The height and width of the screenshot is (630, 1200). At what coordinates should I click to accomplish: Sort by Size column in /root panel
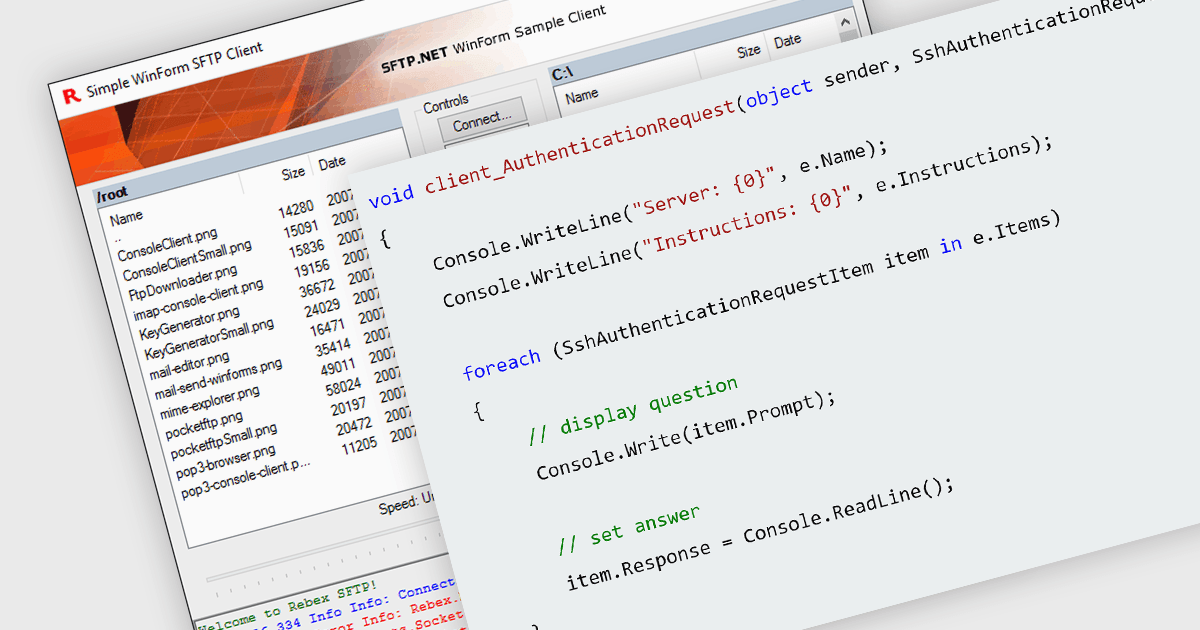[293, 173]
